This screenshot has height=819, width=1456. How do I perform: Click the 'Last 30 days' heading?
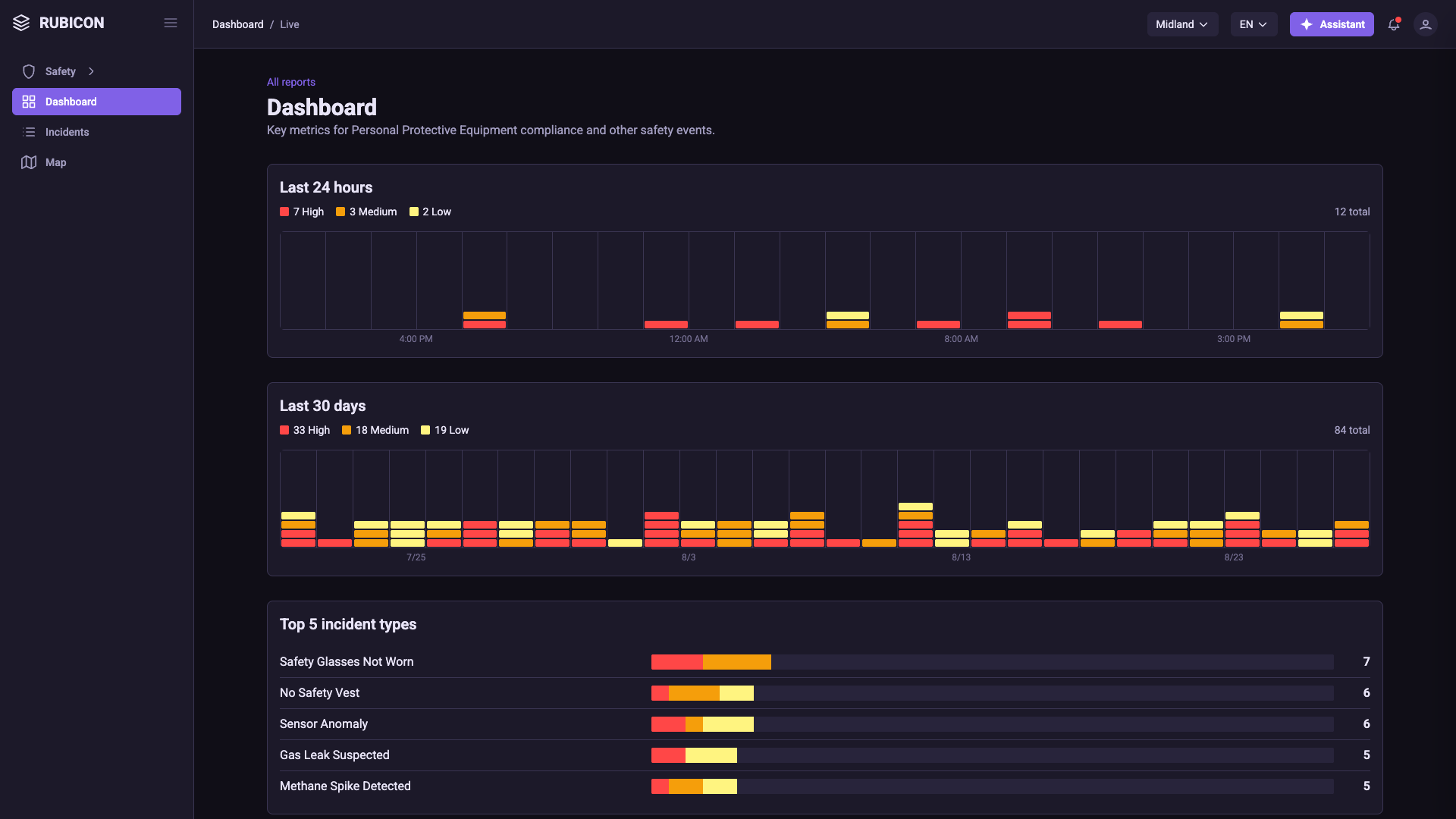[322, 406]
